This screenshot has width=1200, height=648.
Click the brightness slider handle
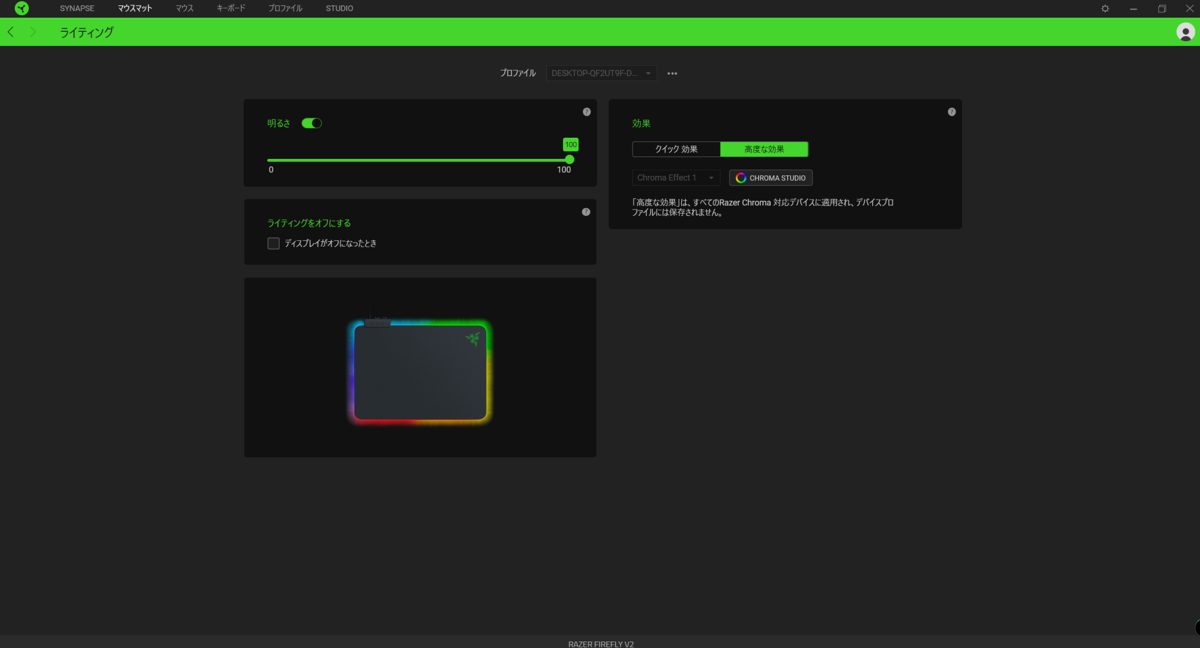[x=570, y=159]
